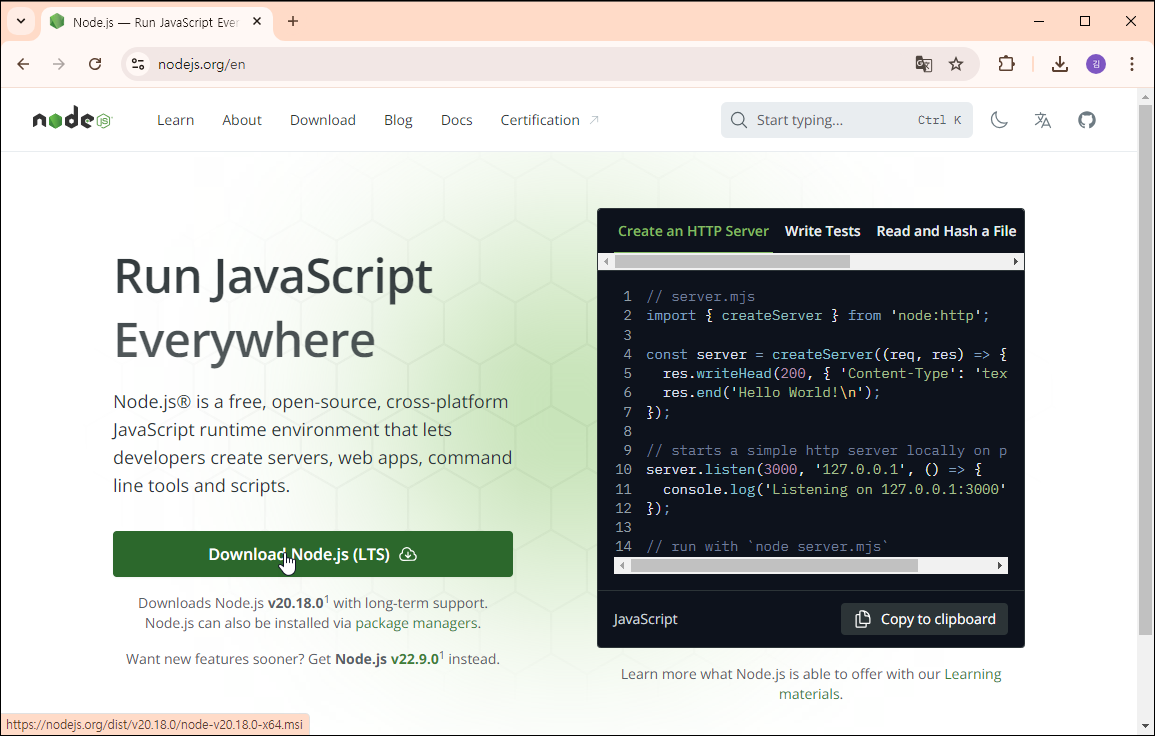Image resolution: width=1155 pixels, height=736 pixels.
Task: Switch to the Write Tests tab
Action: [822, 231]
